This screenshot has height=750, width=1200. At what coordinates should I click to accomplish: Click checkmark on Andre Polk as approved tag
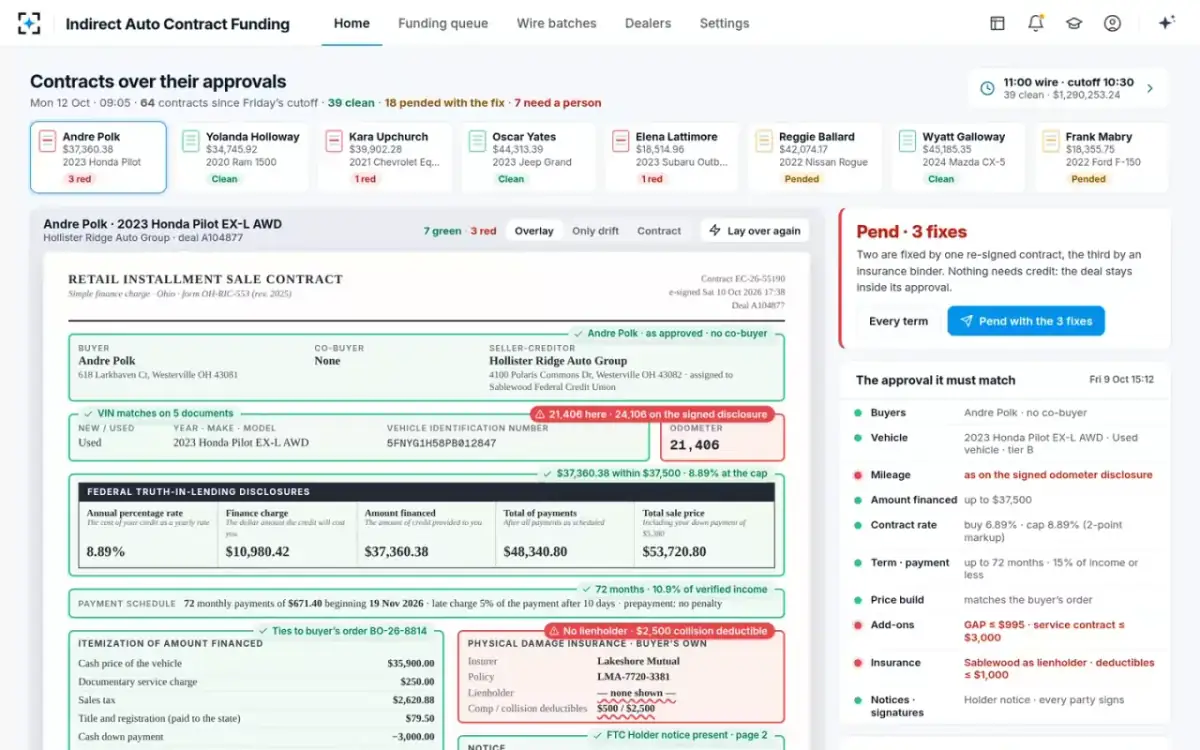tap(578, 333)
